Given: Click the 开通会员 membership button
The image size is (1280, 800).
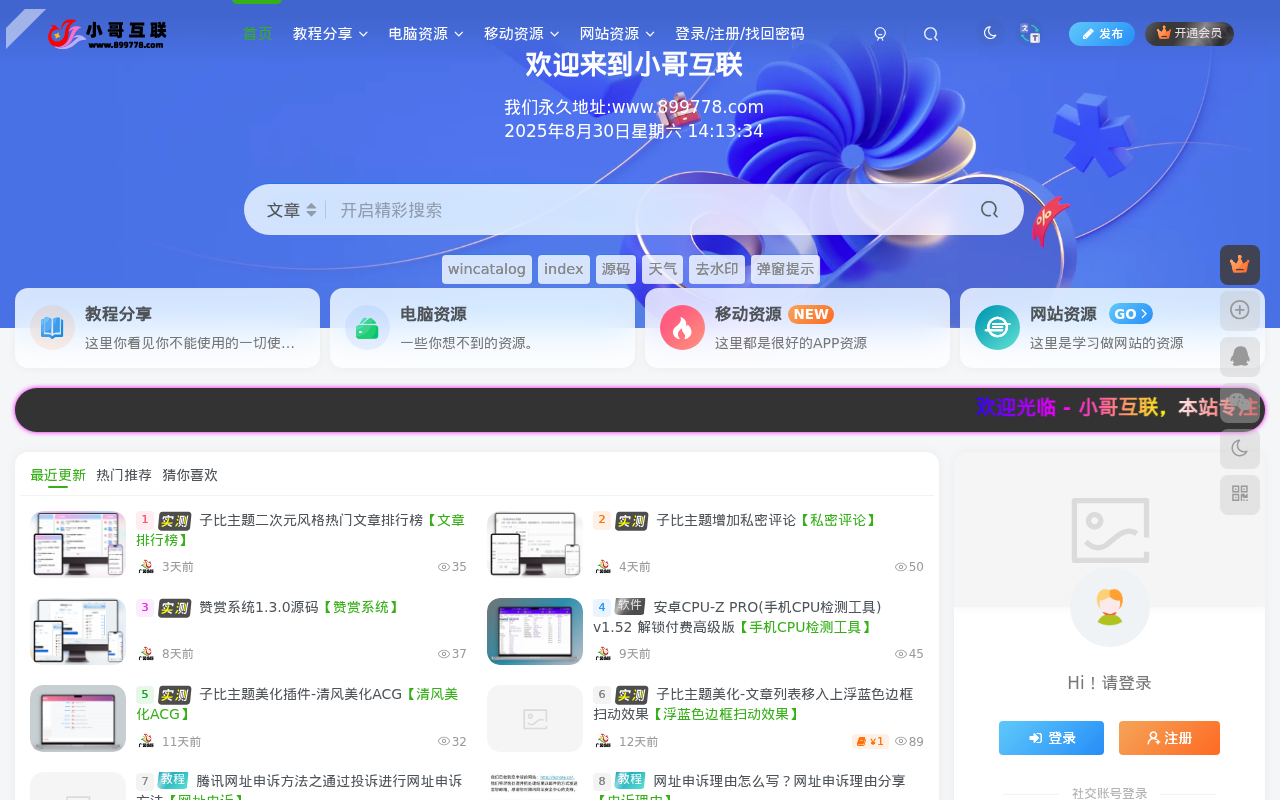Looking at the screenshot, I should click(1189, 34).
